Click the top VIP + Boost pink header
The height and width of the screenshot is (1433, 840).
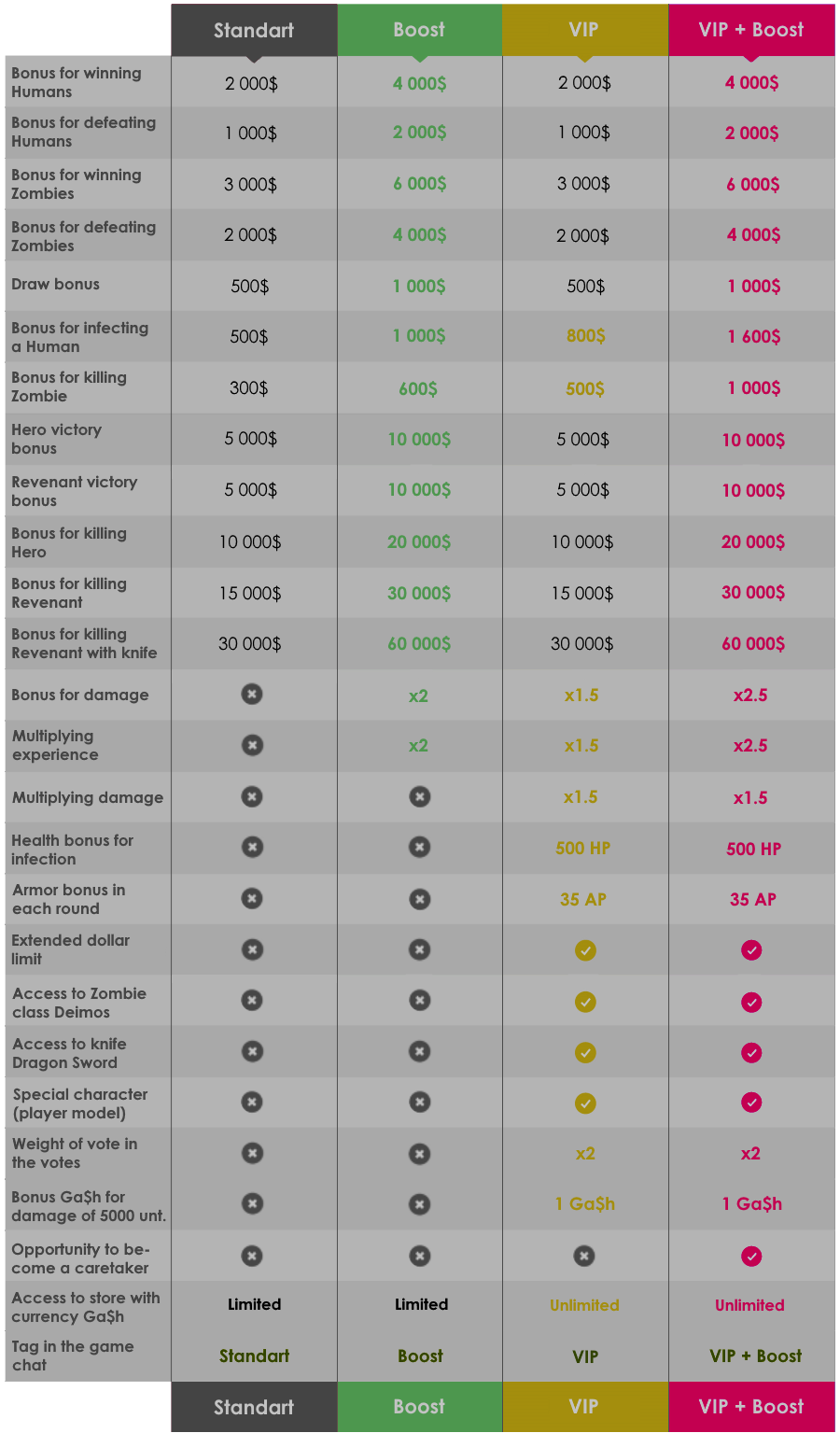pyautogui.click(x=751, y=30)
